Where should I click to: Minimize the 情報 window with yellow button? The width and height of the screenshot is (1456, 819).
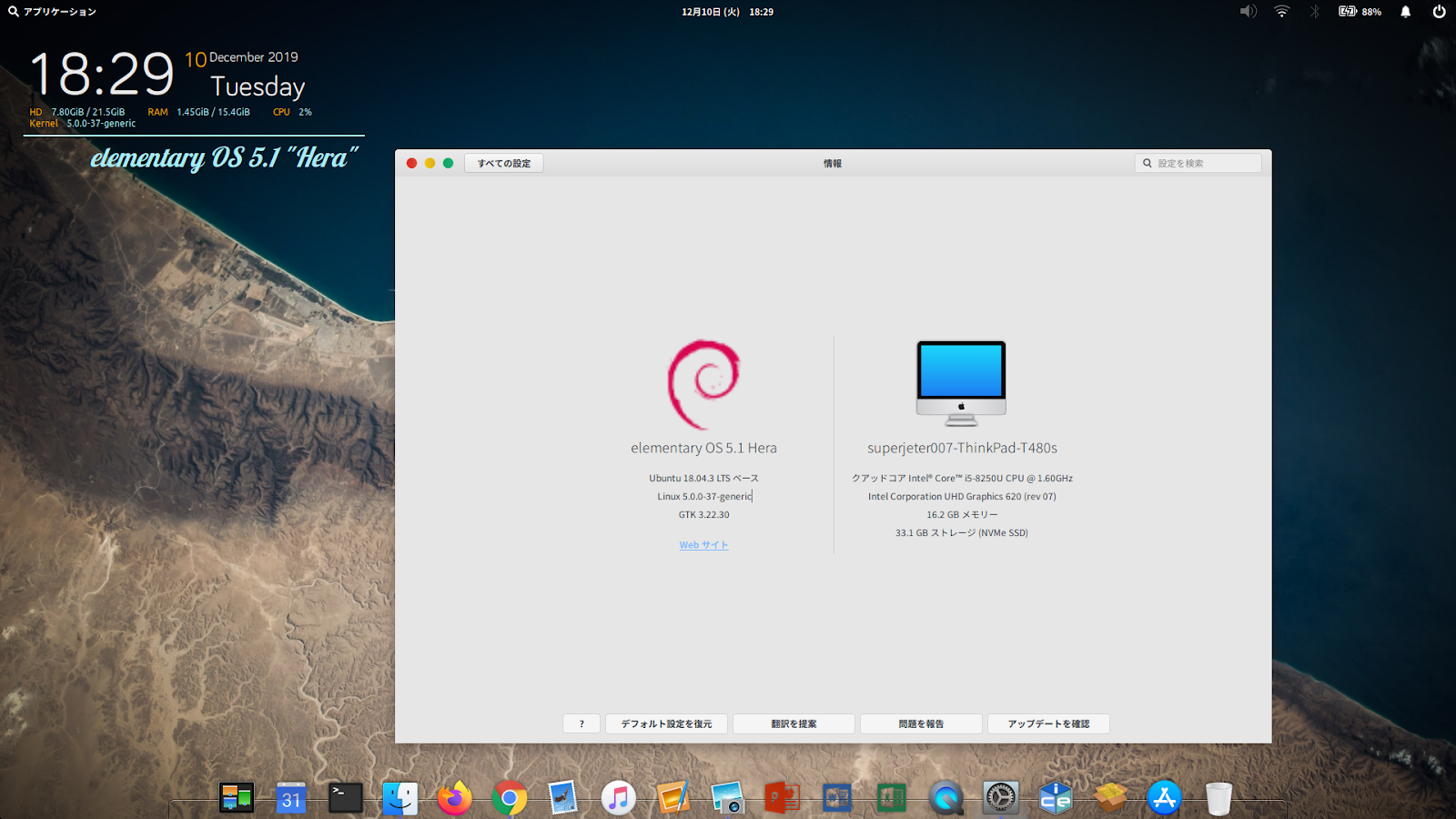click(430, 163)
